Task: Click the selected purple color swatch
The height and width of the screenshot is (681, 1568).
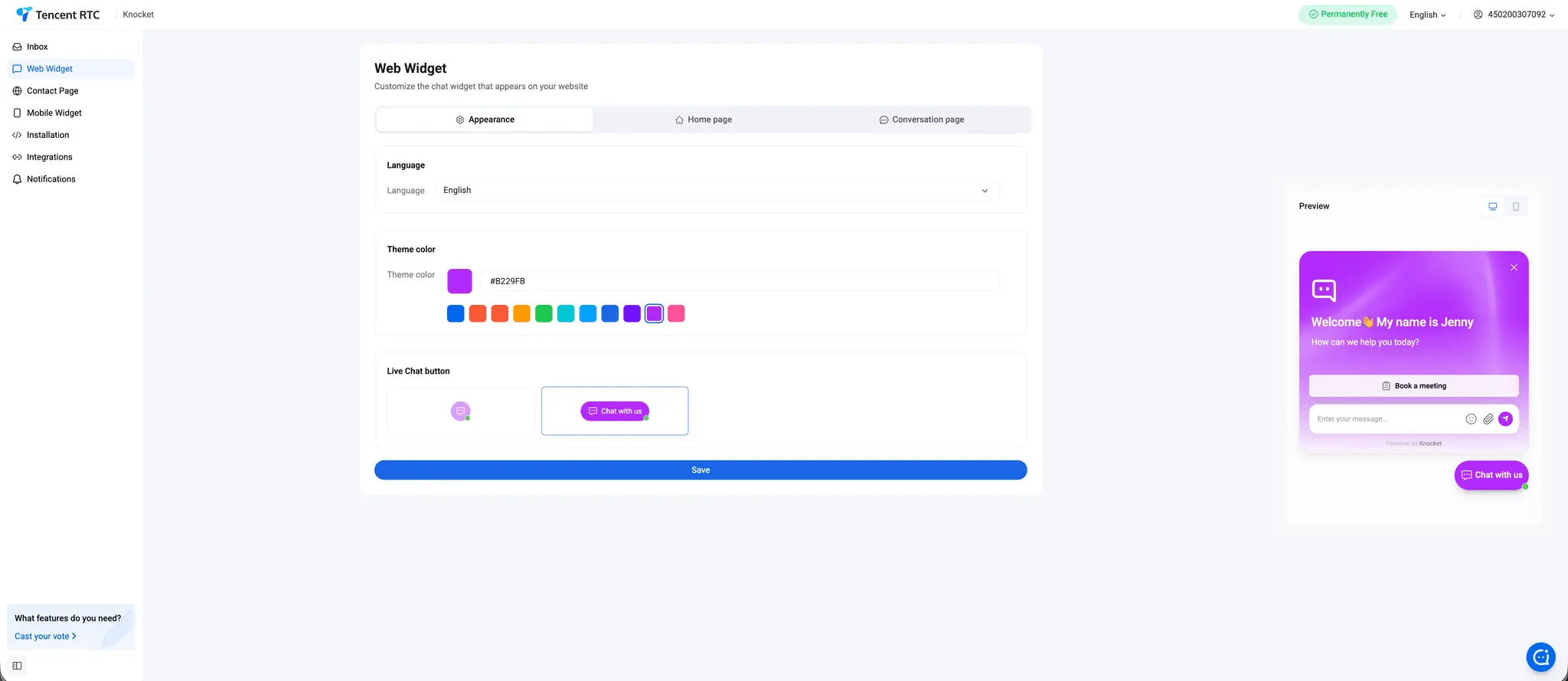Action: pyautogui.click(x=654, y=313)
